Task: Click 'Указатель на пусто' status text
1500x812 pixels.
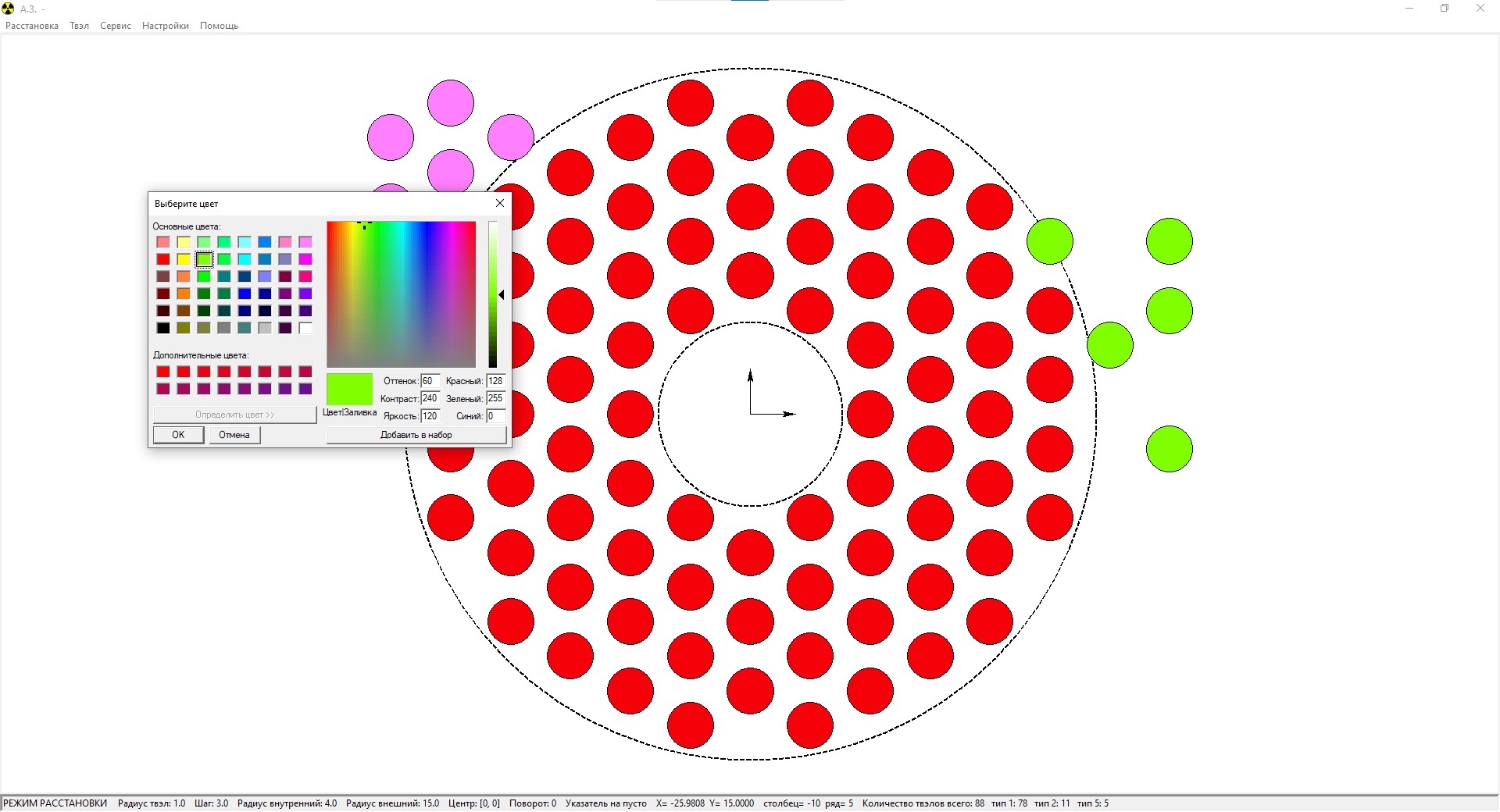Action: (x=606, y=803)
